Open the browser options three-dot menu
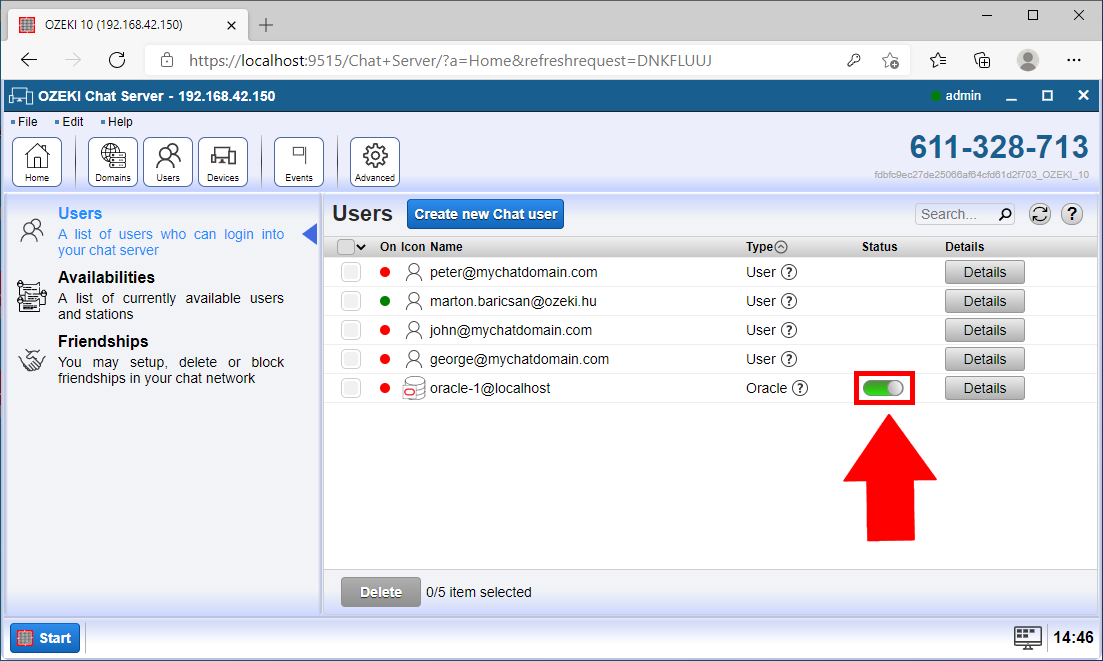1103x661 pixels. [x=1074, y=60]
